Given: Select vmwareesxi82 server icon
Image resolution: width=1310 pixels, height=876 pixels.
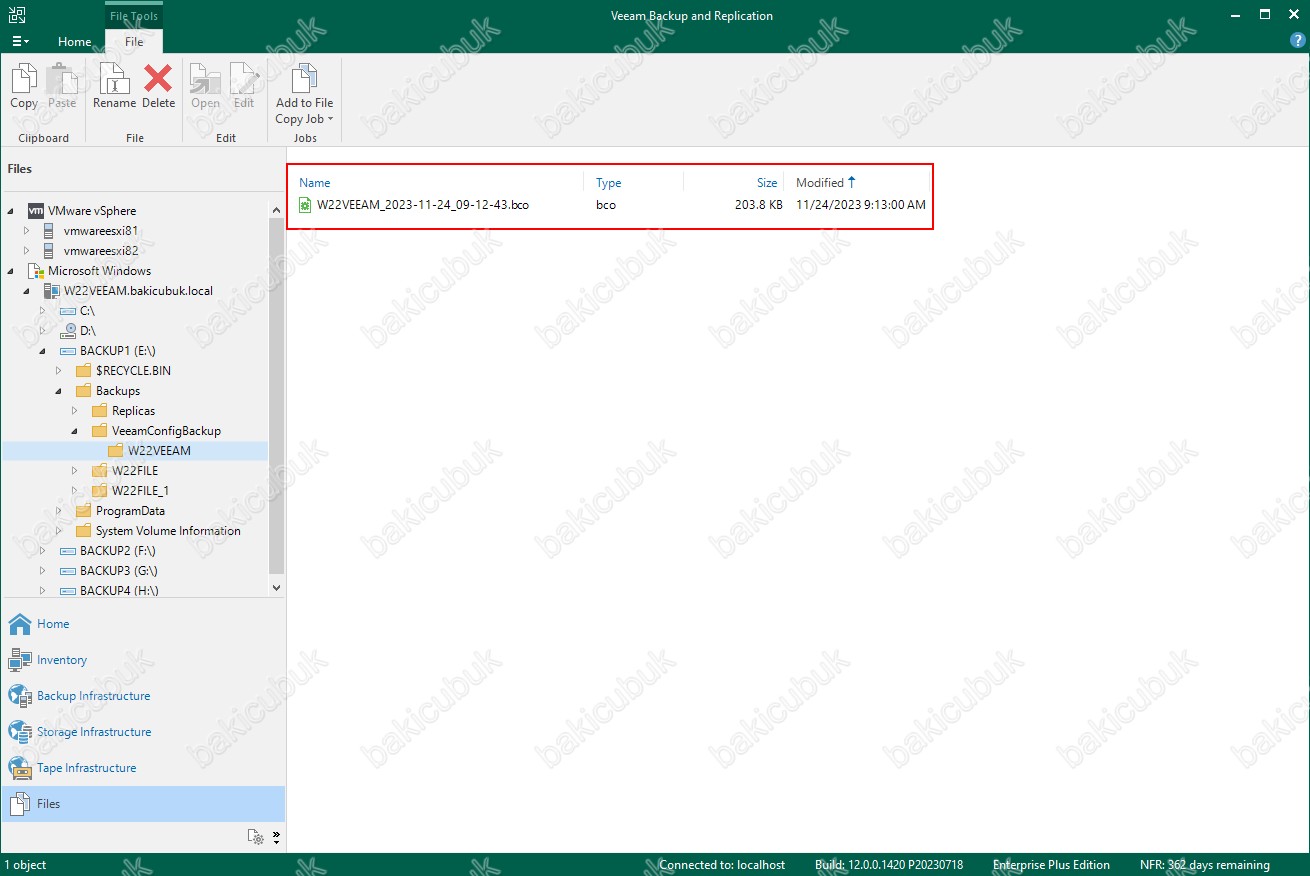Looking at the screenshot, I should (49, 251).
